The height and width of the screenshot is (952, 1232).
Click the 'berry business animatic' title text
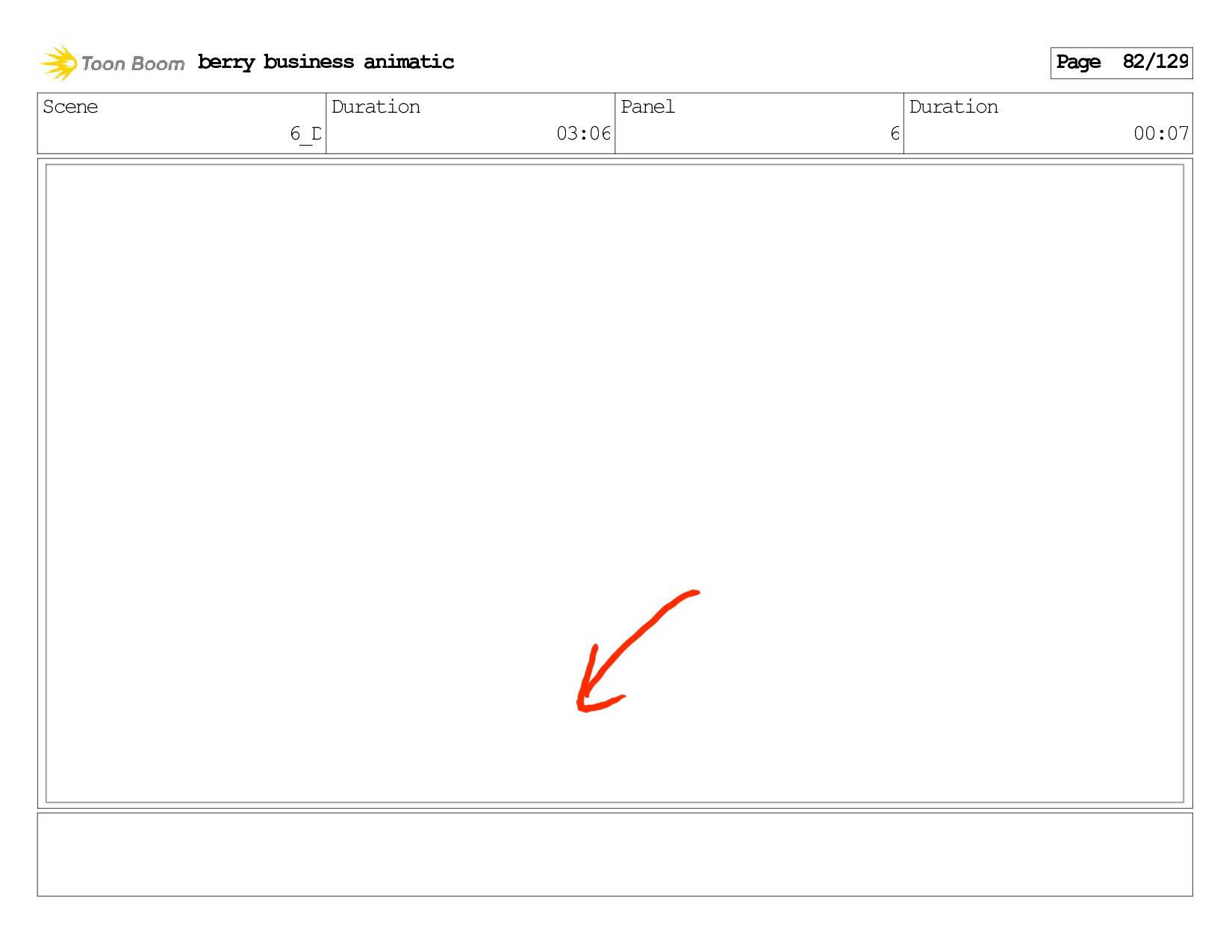click(326, 62)
